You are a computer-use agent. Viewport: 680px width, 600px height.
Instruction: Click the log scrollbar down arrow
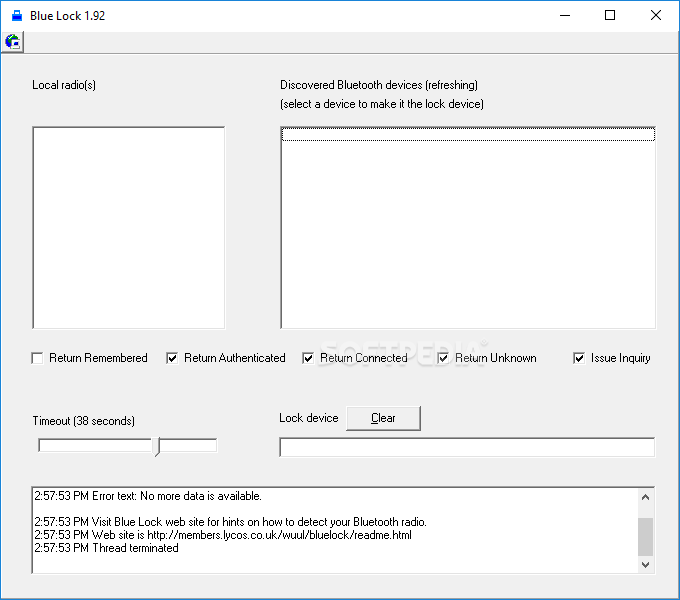point(645,564)
